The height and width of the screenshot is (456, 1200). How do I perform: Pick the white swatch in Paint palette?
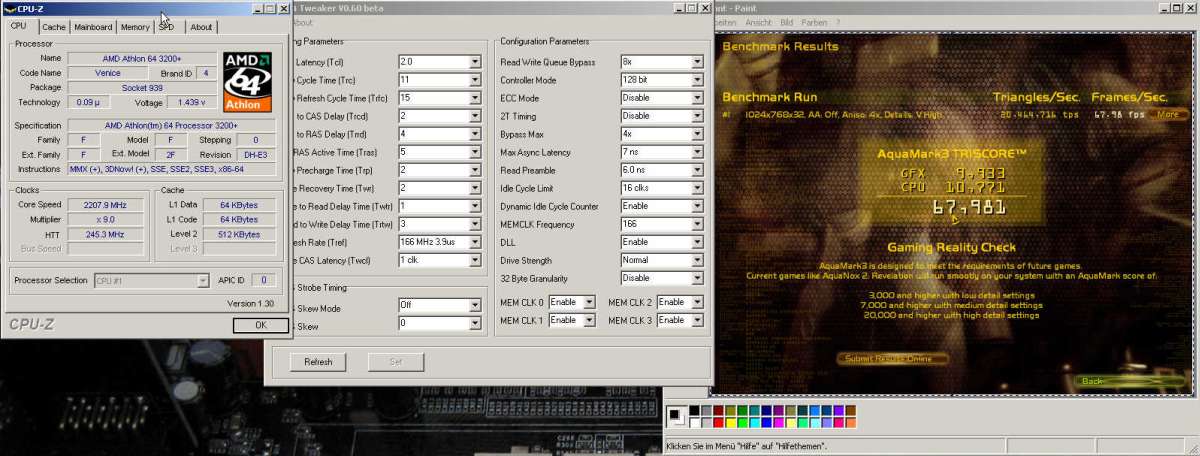tap(694, 423)
